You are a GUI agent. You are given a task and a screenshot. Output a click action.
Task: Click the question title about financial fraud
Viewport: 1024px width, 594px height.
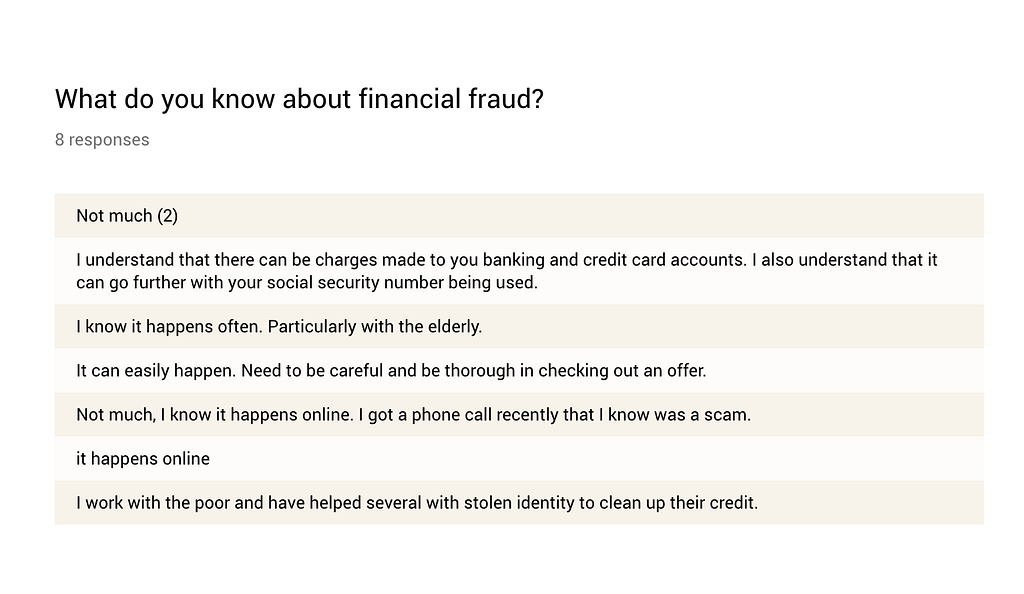point(299,99)
